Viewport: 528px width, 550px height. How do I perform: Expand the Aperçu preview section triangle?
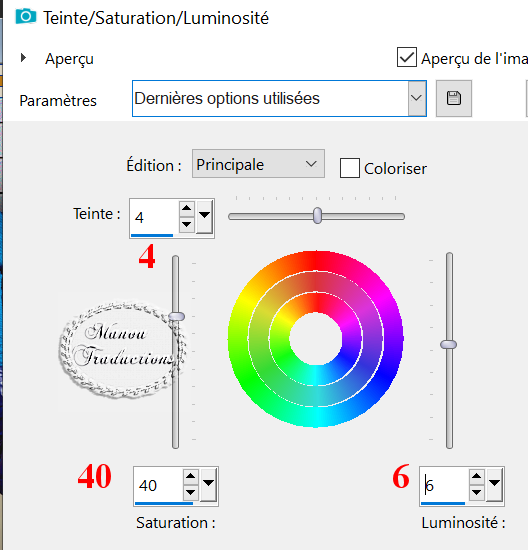[23, 58]
